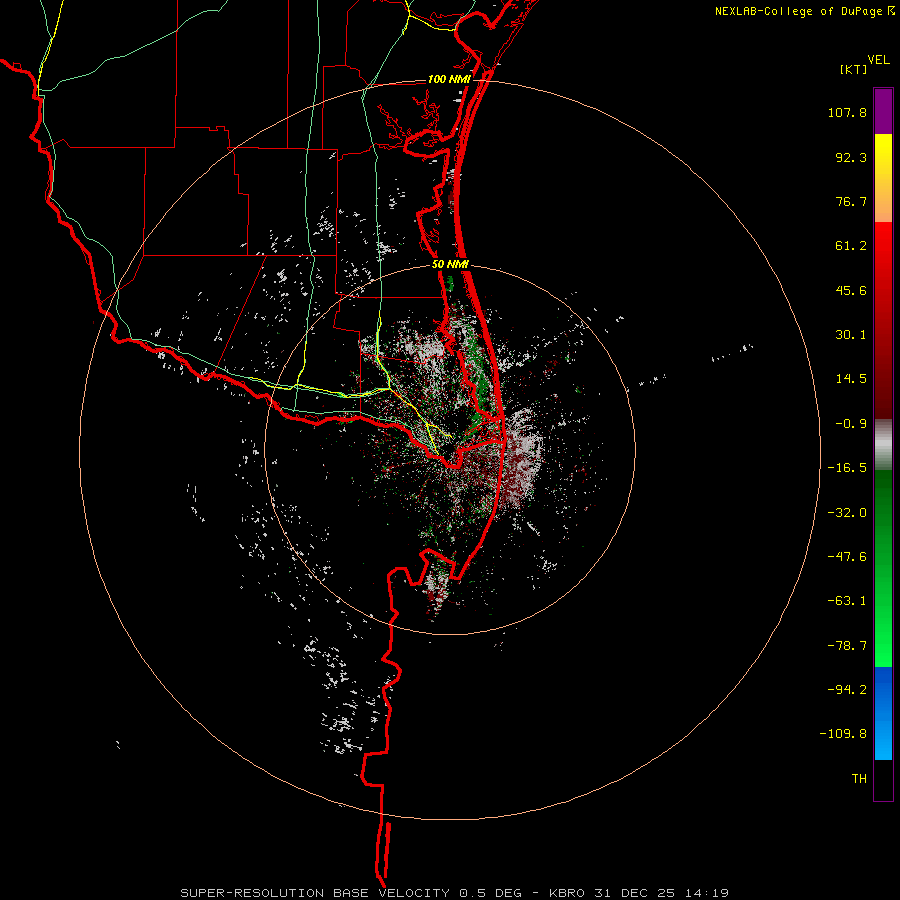
Task: Click the -63.1 value on velocity scale
Action: (847, 601)
